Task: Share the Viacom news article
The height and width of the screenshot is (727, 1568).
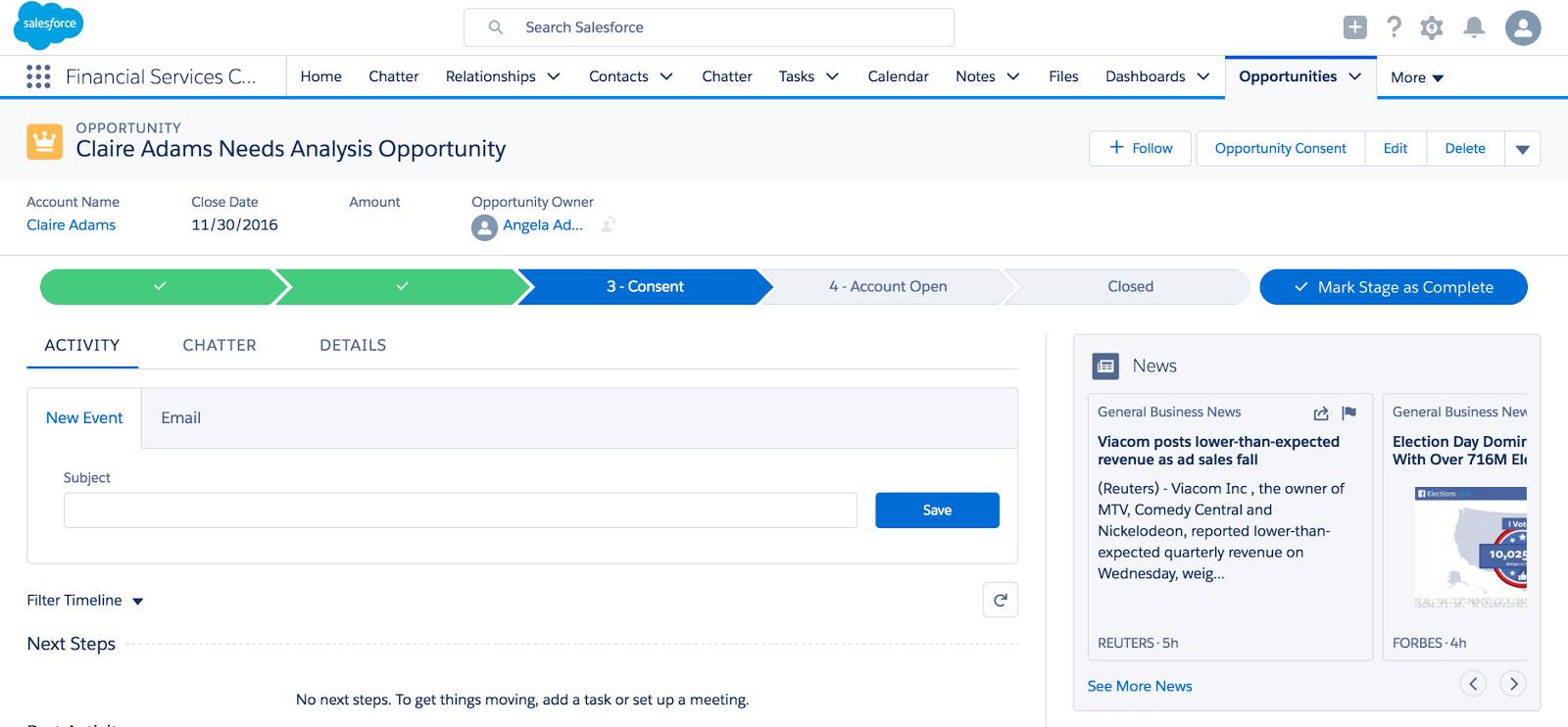Action: [x=1321, y=412]
